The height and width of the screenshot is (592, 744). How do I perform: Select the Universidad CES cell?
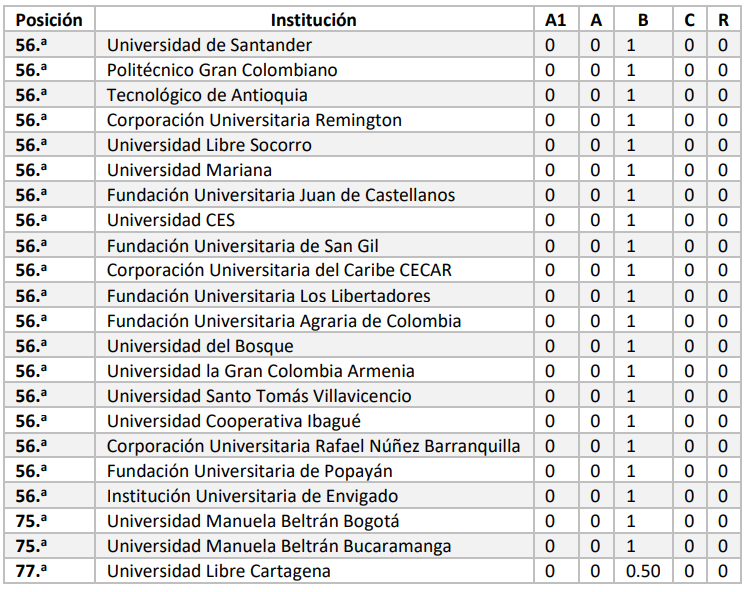pyautogui.click(x=171, y=220)
